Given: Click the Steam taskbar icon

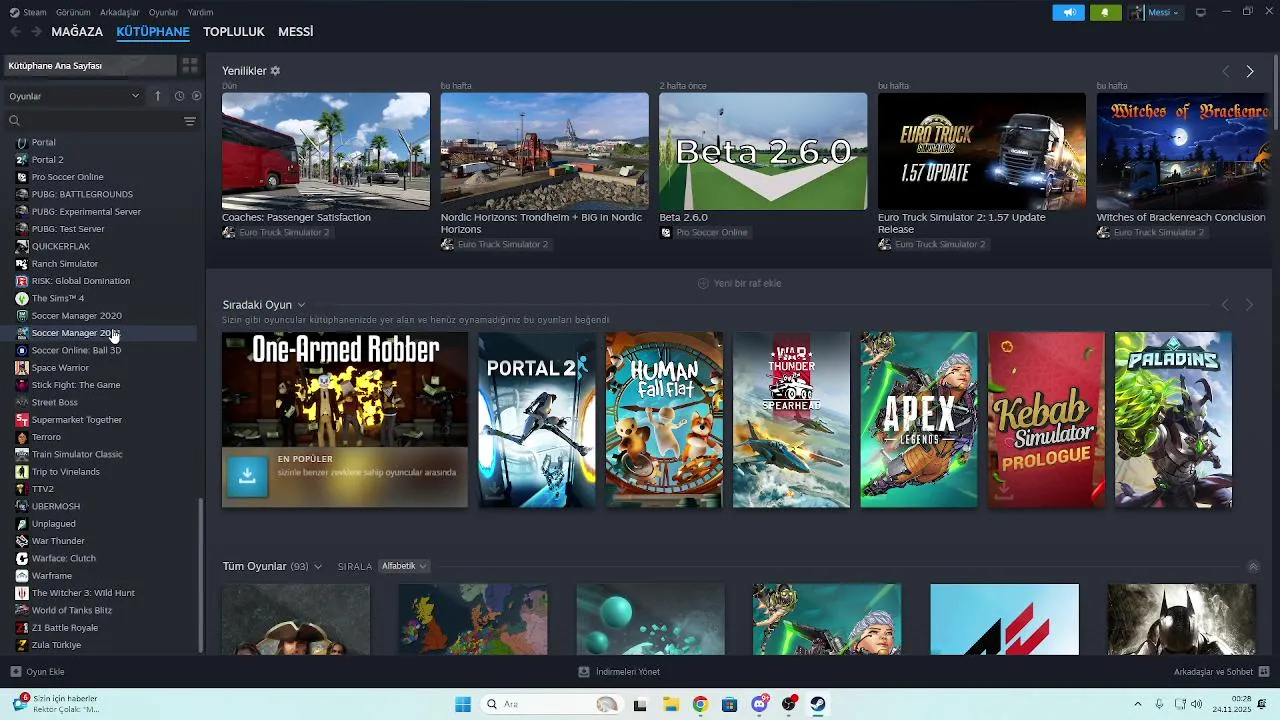Looking at the screenshot, I should click(818, 704).
